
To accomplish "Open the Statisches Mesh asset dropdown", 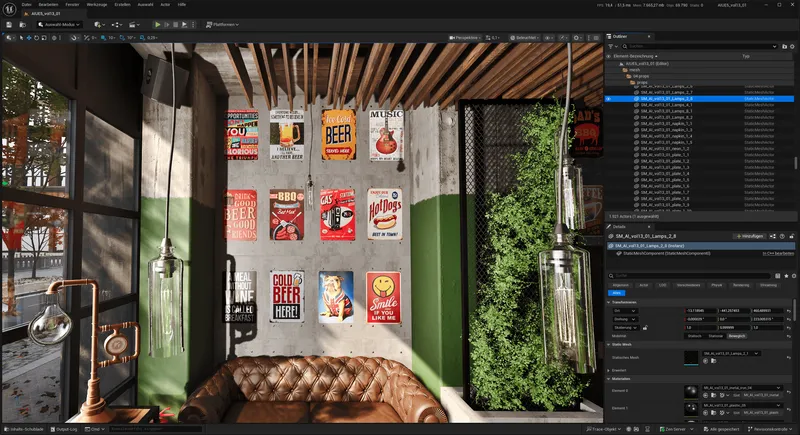I will [x=731, y=353].
